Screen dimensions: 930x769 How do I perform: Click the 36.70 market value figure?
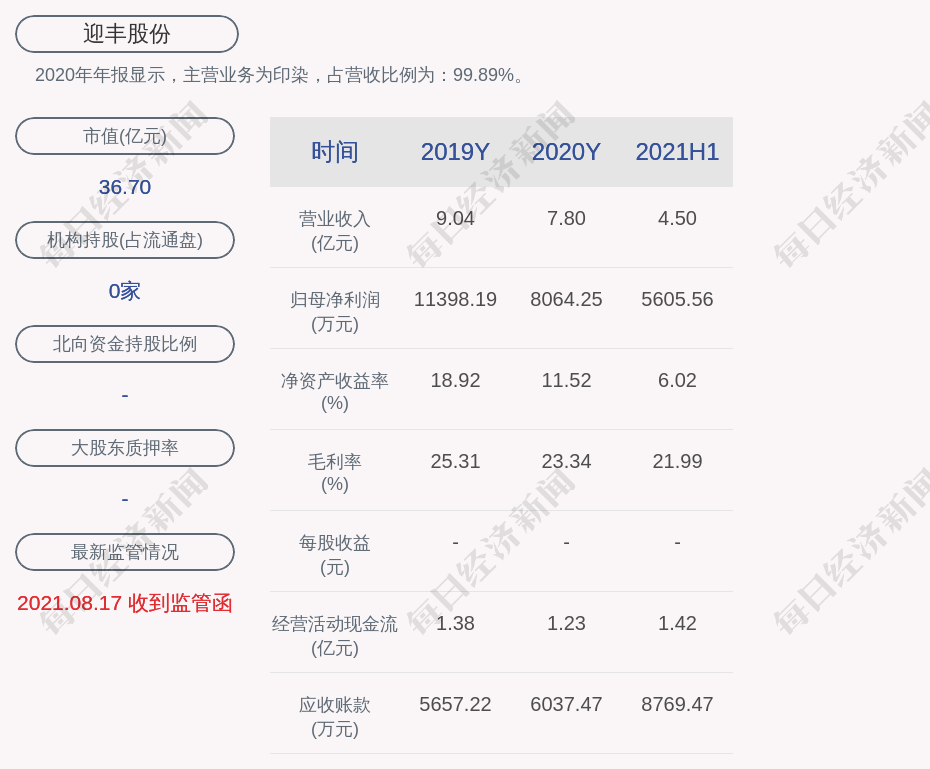[125, 187]
